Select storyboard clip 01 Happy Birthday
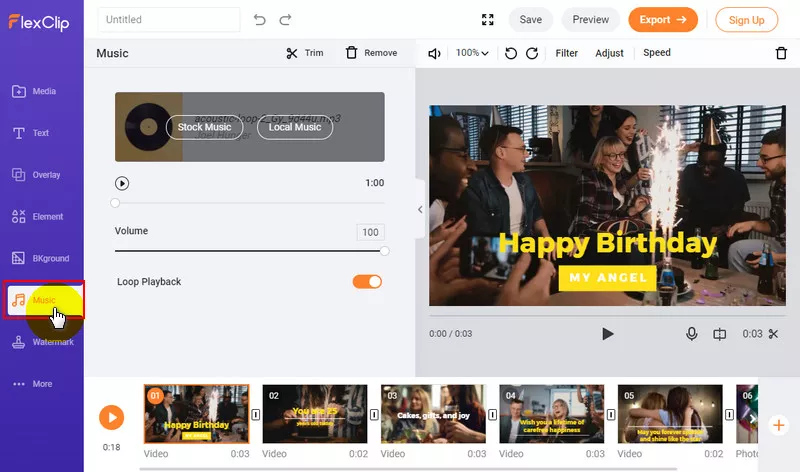 coord(196,414)
